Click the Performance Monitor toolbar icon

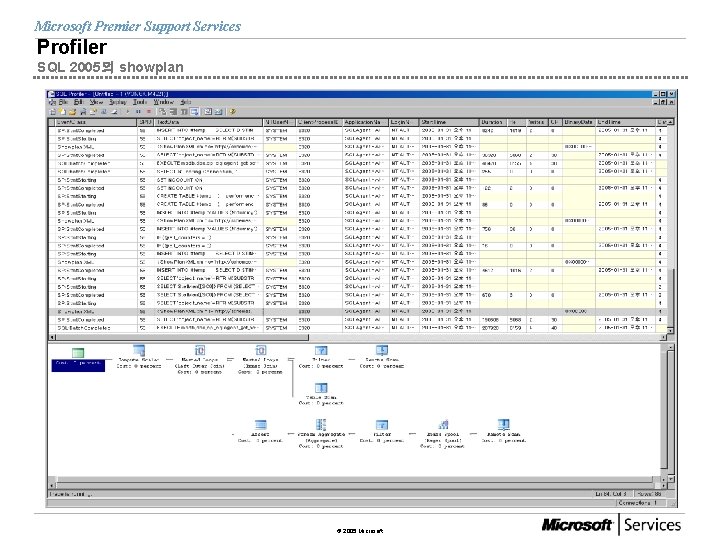pyautogui.click(x=219, y=112)
